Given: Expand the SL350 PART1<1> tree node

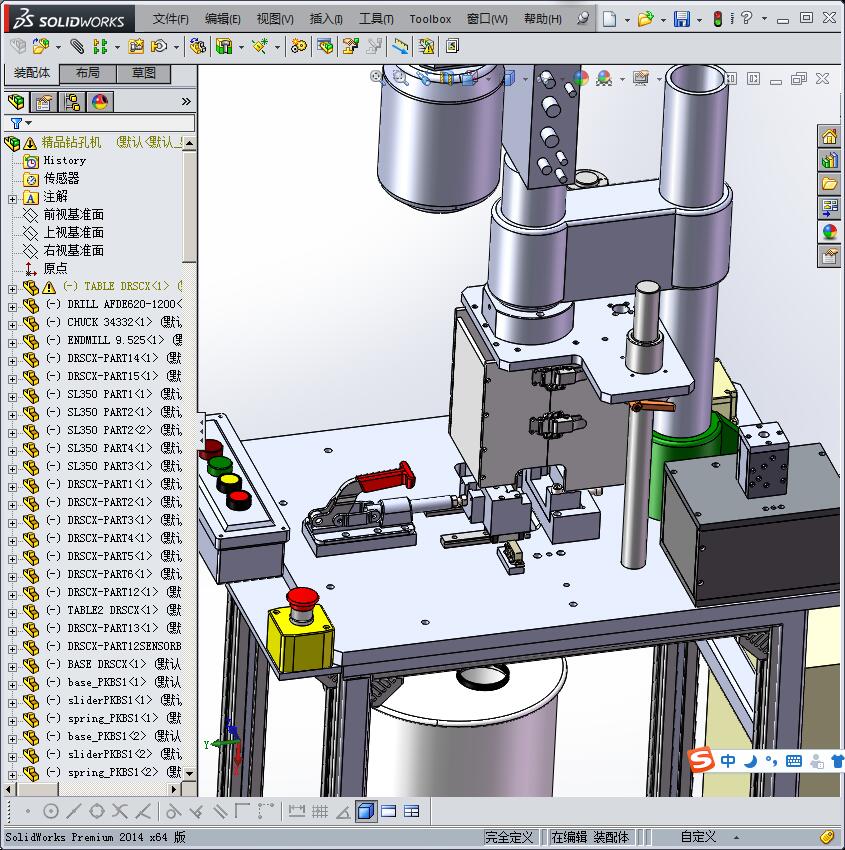Looking at the screenshot, I should pos(12,397).
